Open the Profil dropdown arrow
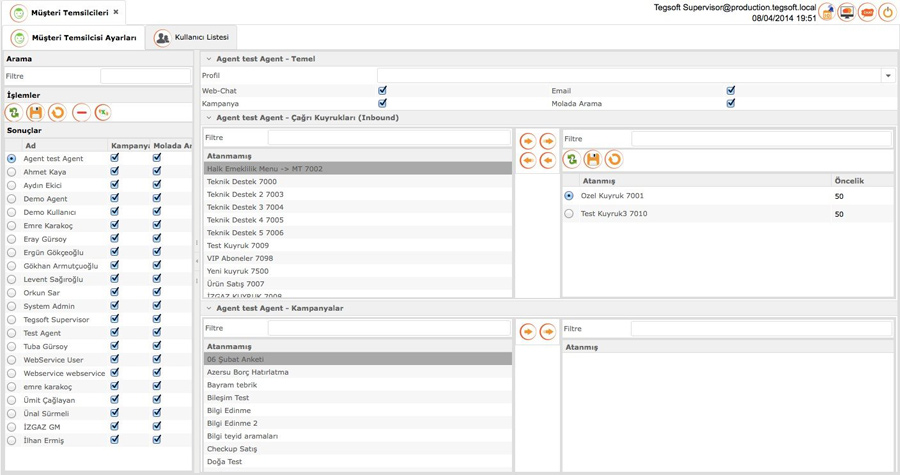Image resolution: width=900 pixels, height=475 pixels. tap(888, 75)
